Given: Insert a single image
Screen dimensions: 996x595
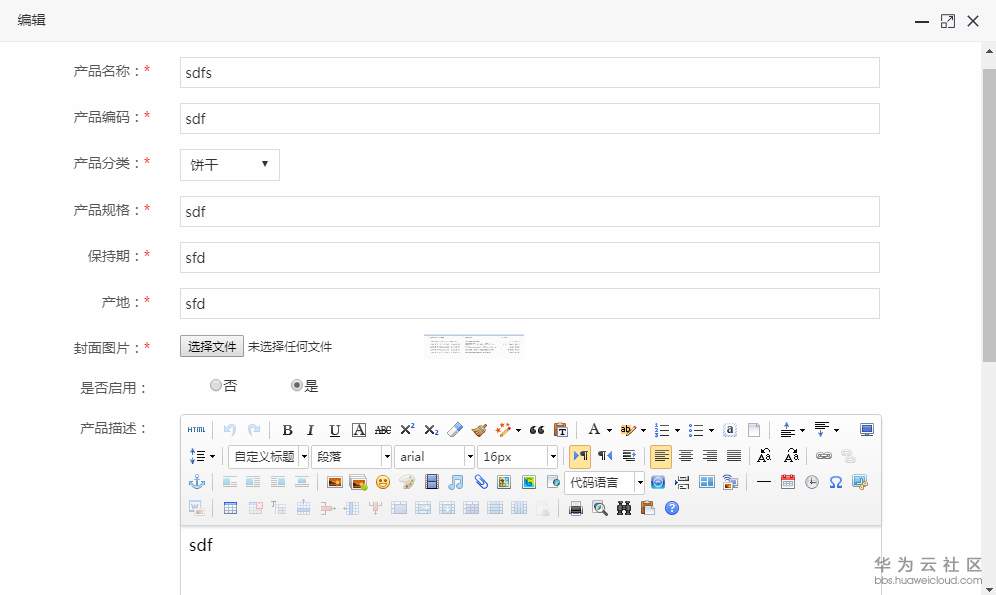Looking at the screenshot, I should point(335,482).
